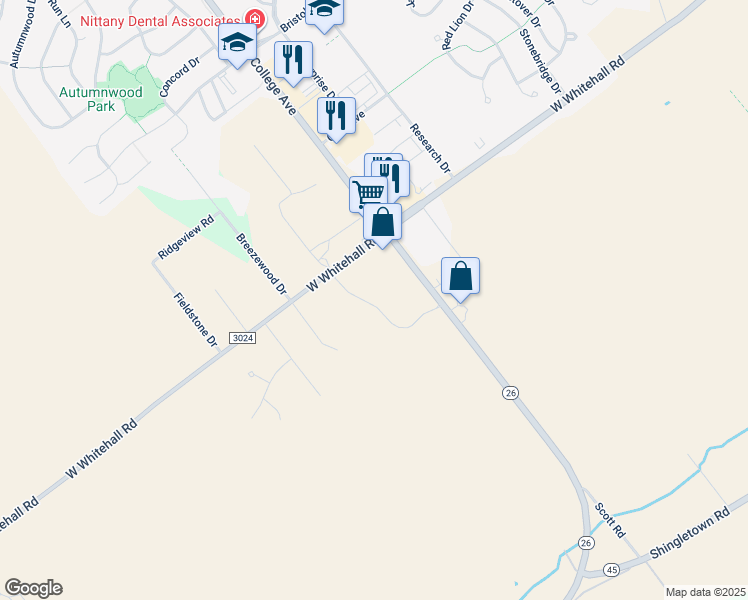Select the Ridgeview Rd street label
The image size is (748, 600).
pos(186,237)
